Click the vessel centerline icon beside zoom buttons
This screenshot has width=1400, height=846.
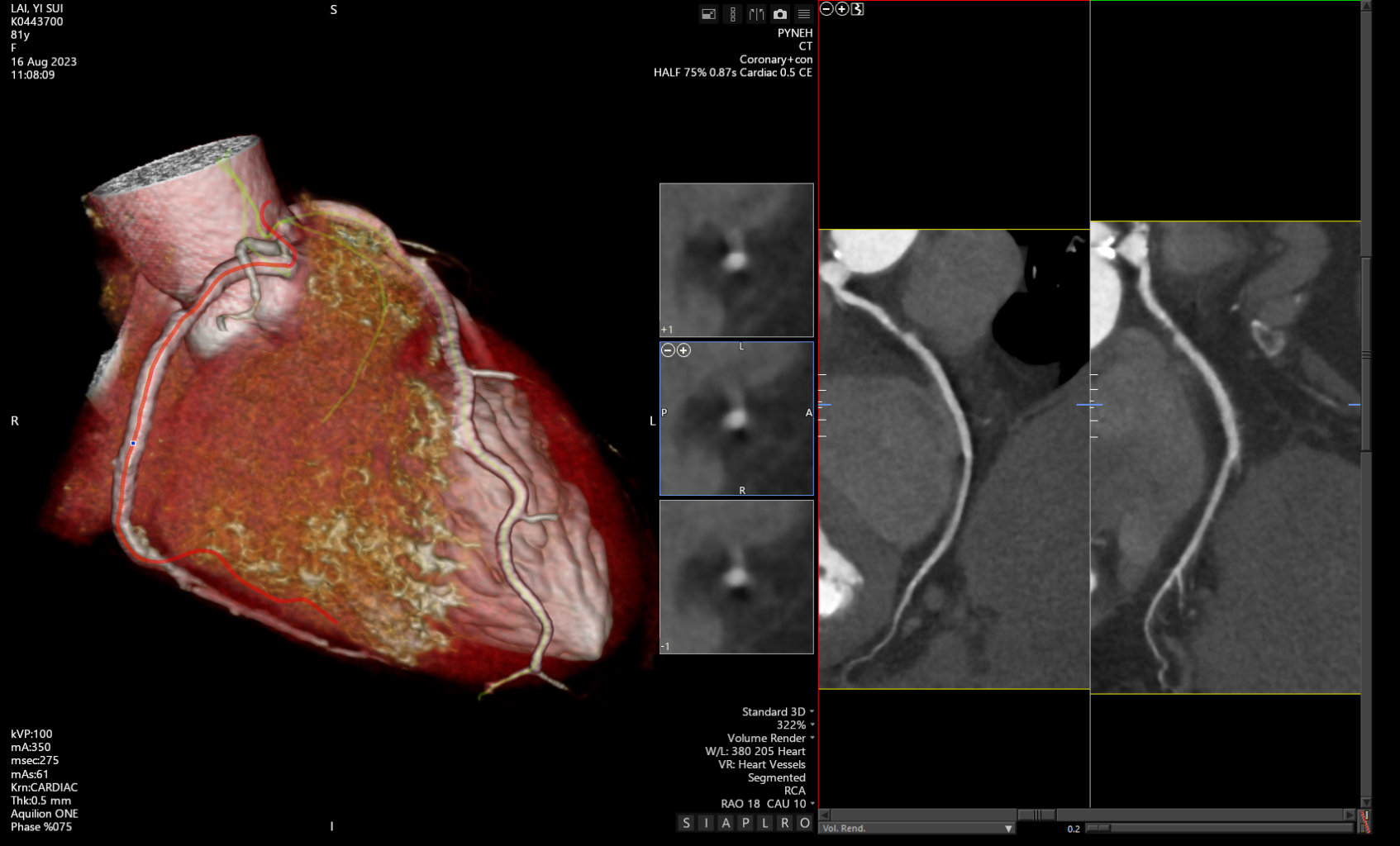pos(858,9)
